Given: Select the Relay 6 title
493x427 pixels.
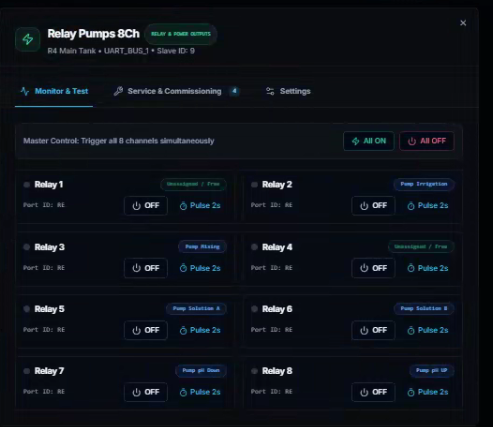Looking at the screenshot, I should (x=277, y=309).
